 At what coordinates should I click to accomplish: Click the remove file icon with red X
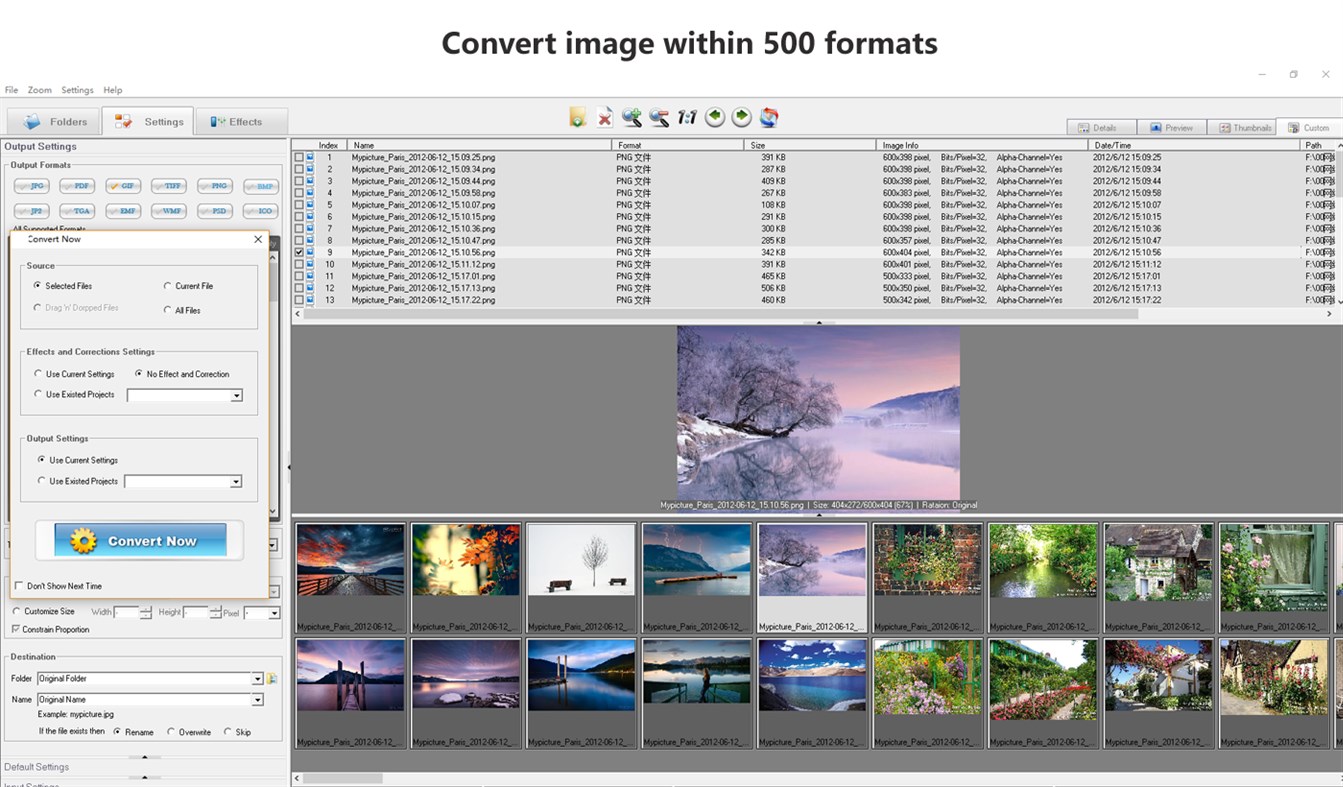tap(604, 117)
